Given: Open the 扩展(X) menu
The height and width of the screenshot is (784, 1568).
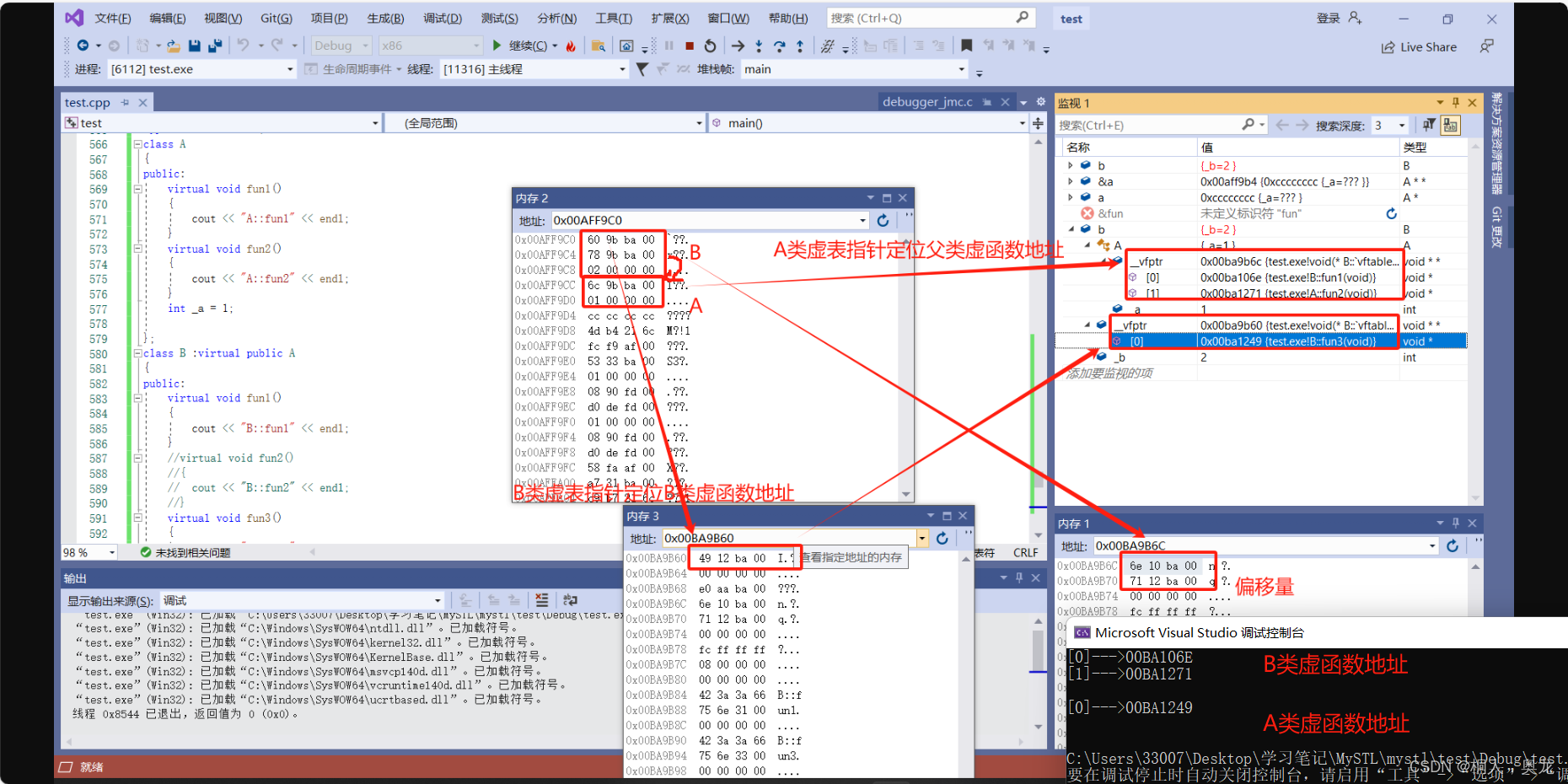Looking at the screenshot, I should click(669, 18).
